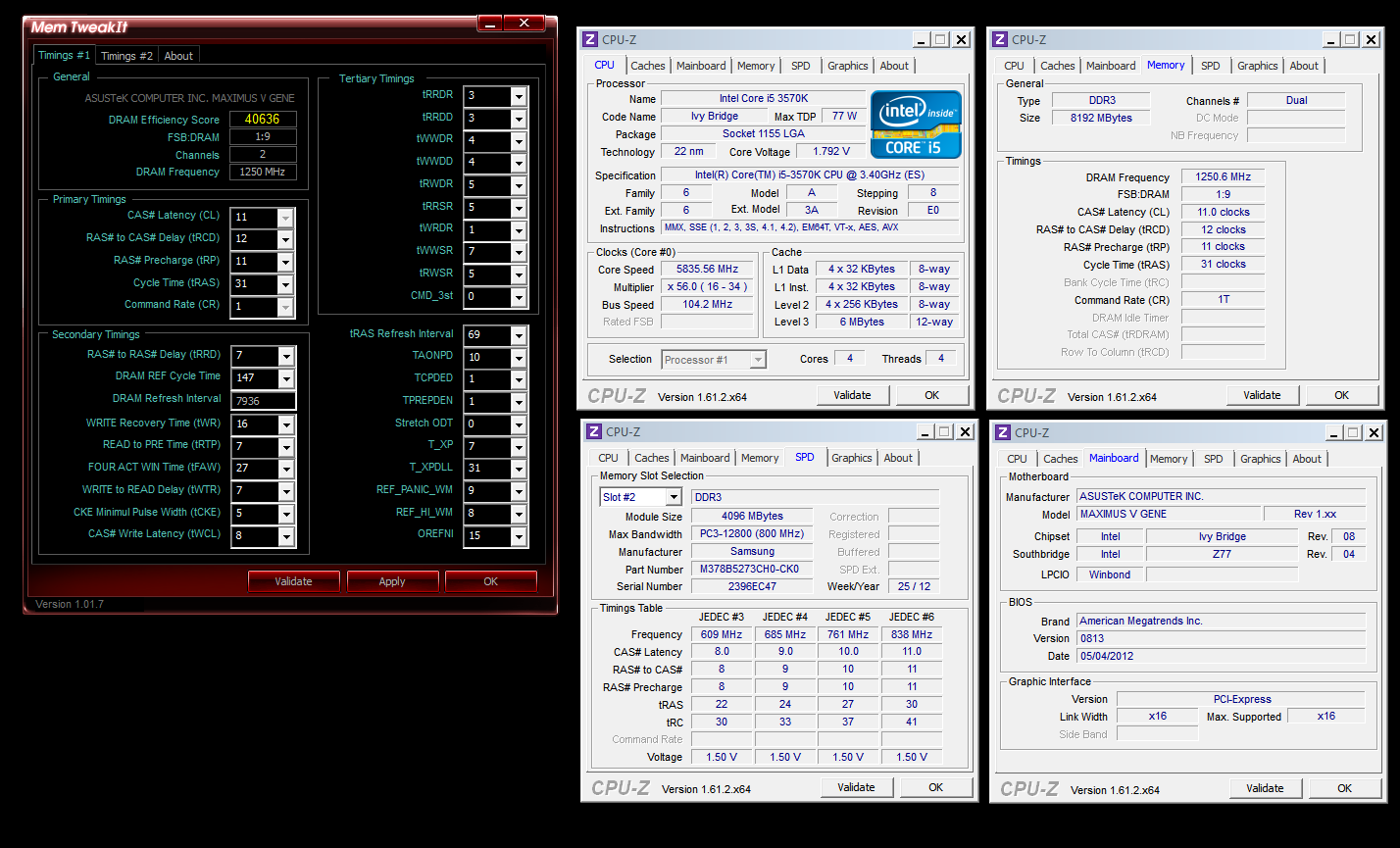Select Timings #1 tab in Mem TweakIt

click(x=65, y=55)
